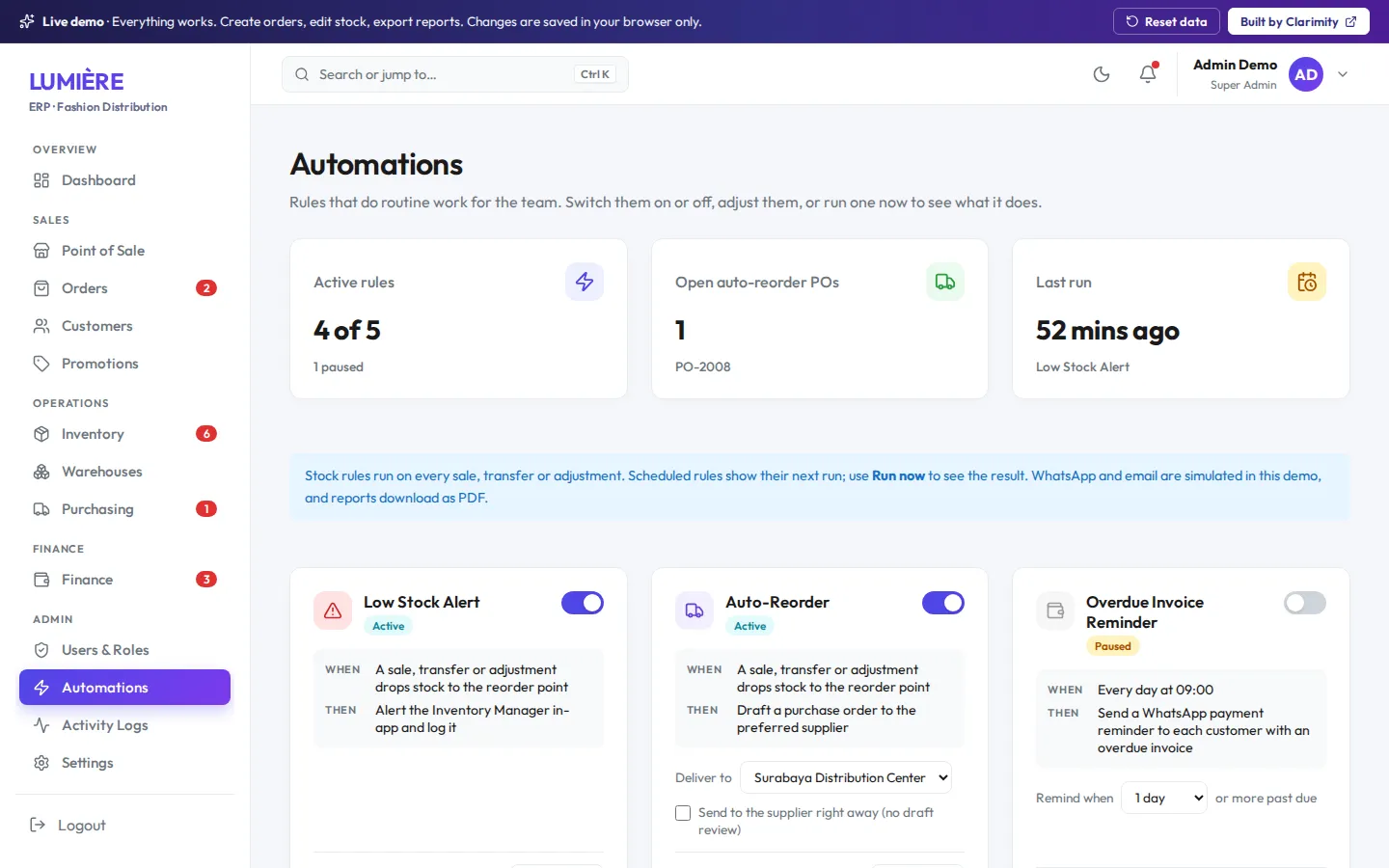Click the '52 mins ago' value

click(x=1107, y=331)
